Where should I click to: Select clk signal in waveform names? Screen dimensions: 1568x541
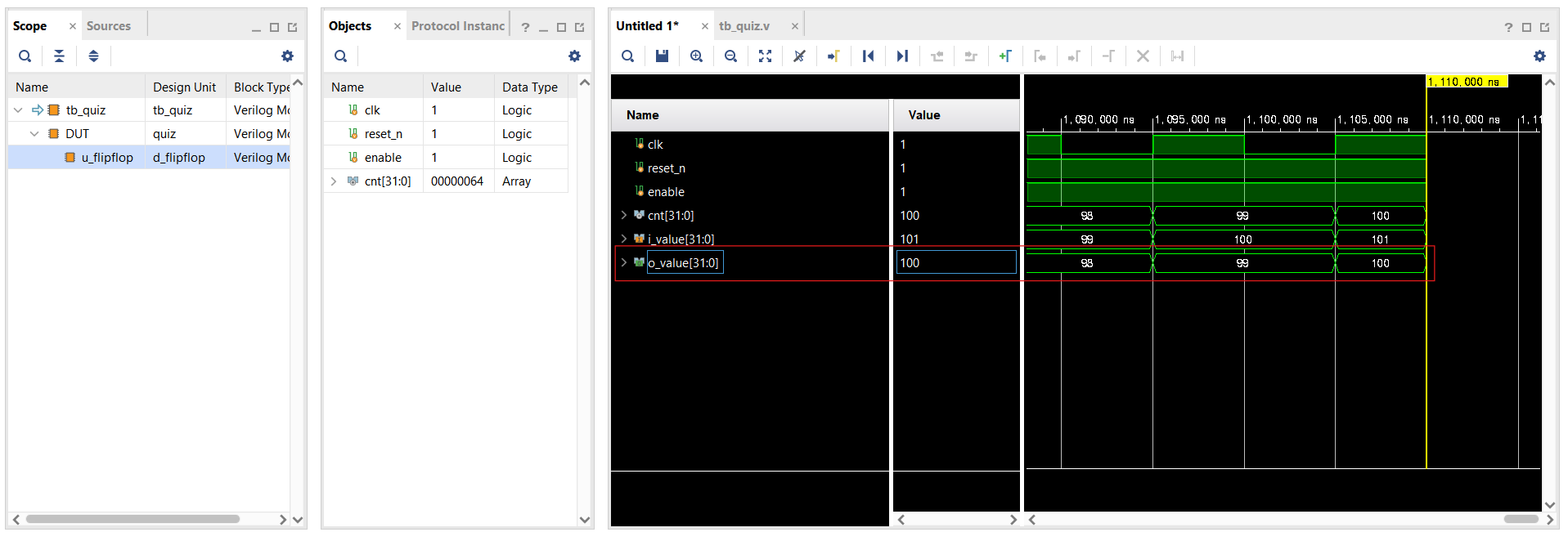pos(655,145)
